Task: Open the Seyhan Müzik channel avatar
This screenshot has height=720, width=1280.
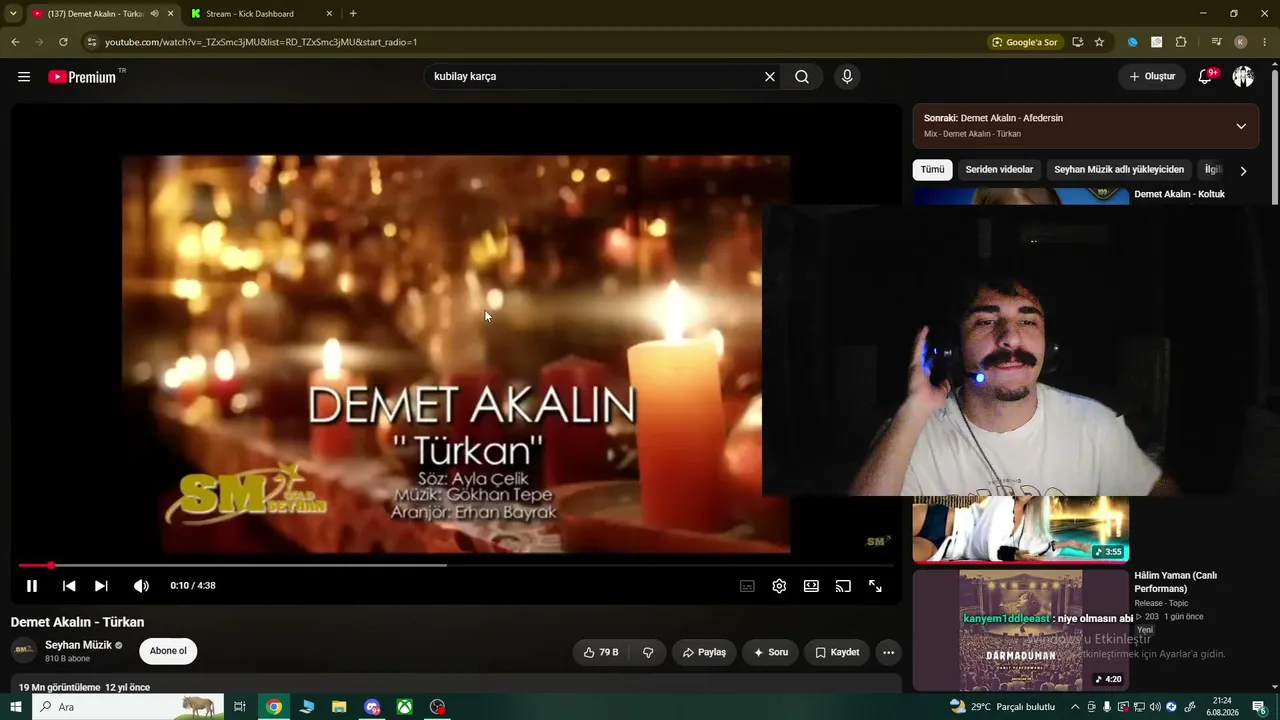Action: click(24, 651)
